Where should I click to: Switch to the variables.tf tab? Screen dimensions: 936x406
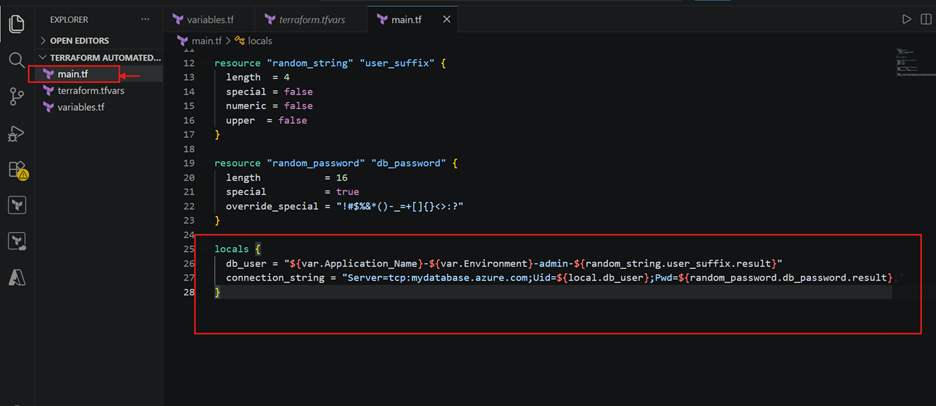click(209, 20)
